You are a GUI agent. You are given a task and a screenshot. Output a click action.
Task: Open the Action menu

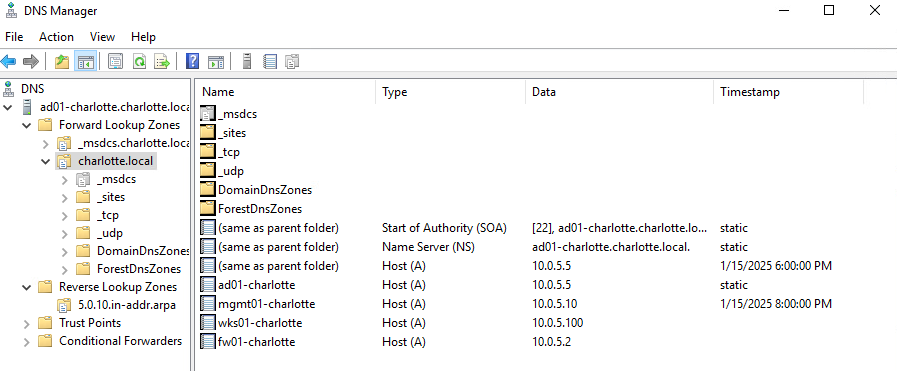pyautogui.click(x=56, y=37)
